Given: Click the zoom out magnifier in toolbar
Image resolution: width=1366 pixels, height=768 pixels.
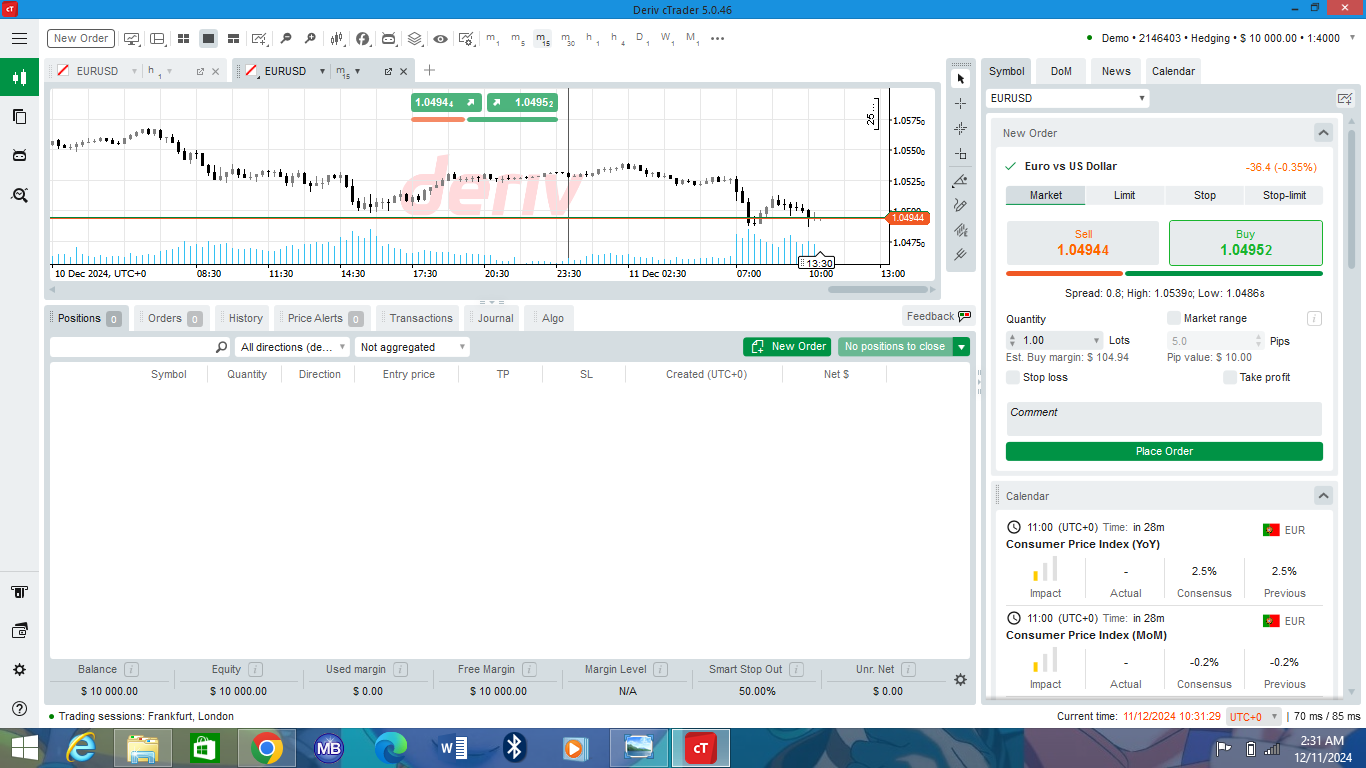Looking at the screenshot, I should [x=286, y=38].
